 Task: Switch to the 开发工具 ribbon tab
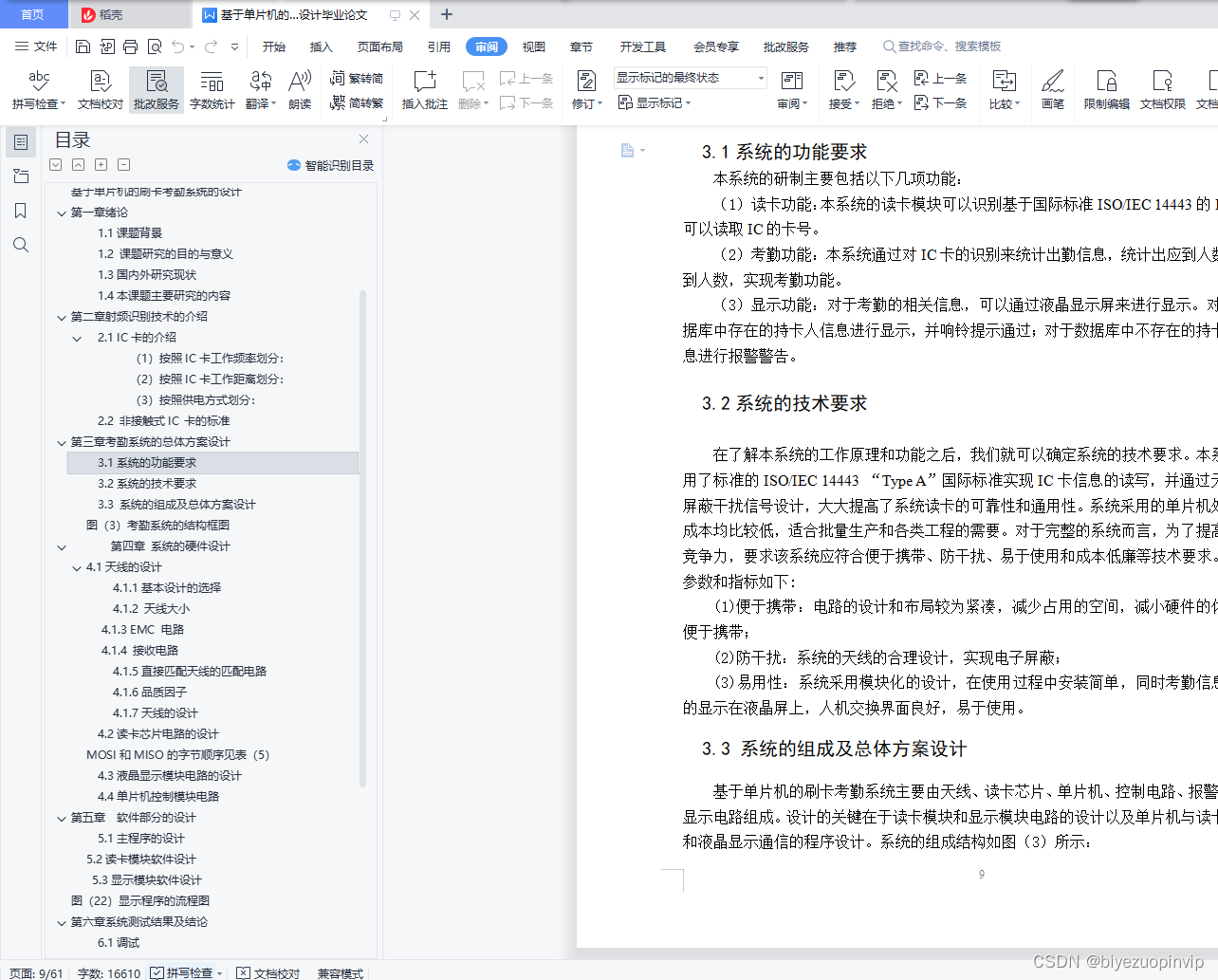[642, 46]
